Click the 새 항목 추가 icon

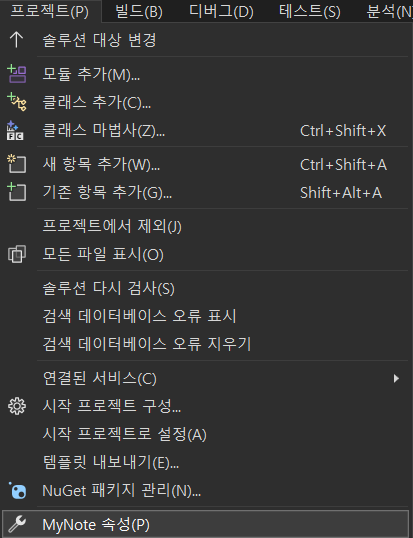(16, 164)
